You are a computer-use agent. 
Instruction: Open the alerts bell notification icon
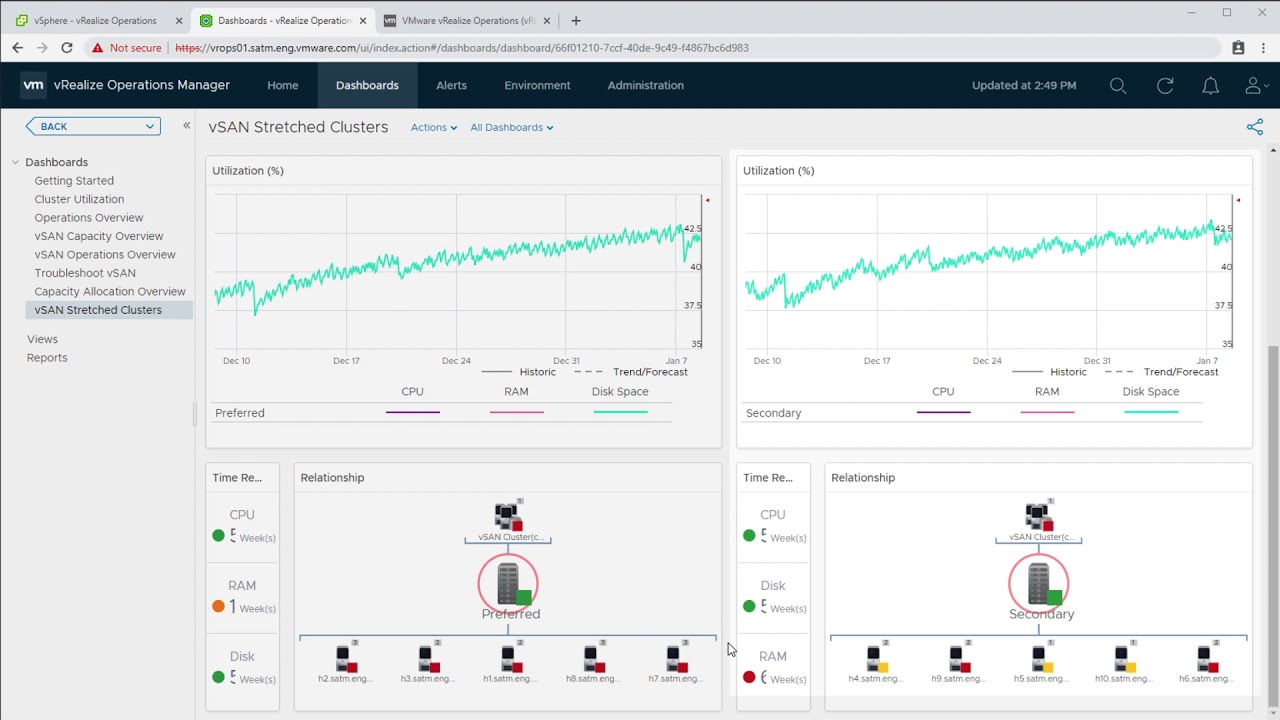(x=1210, y=86)
